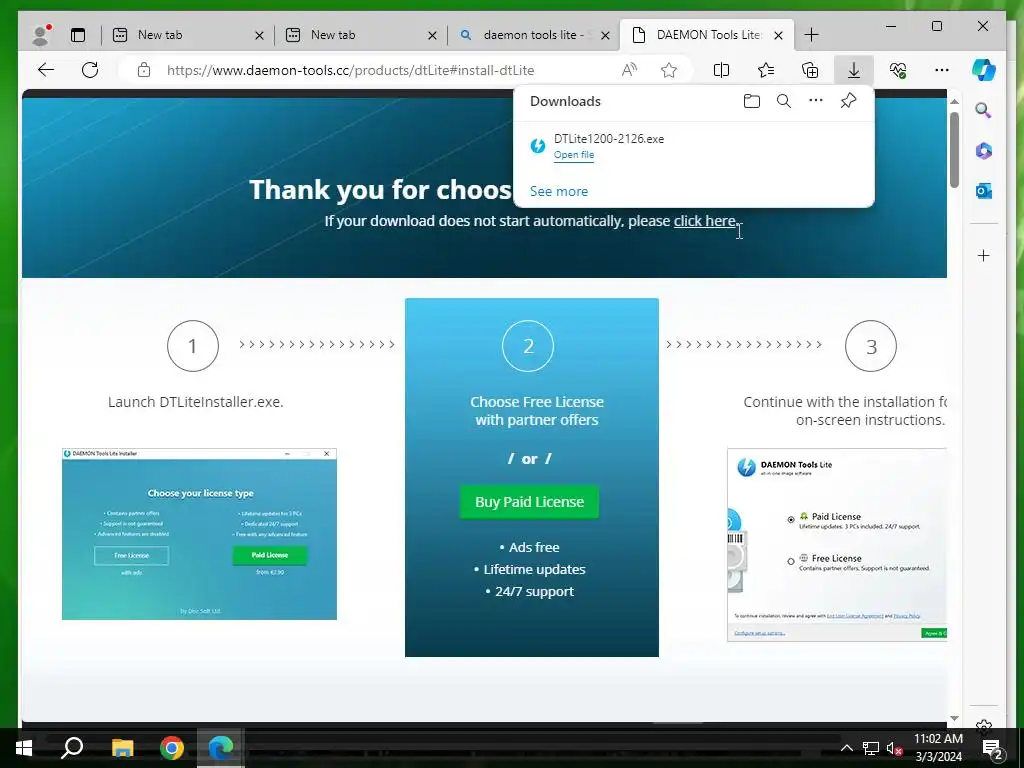Click the Buy Paid License button

[x=529, y=502]
